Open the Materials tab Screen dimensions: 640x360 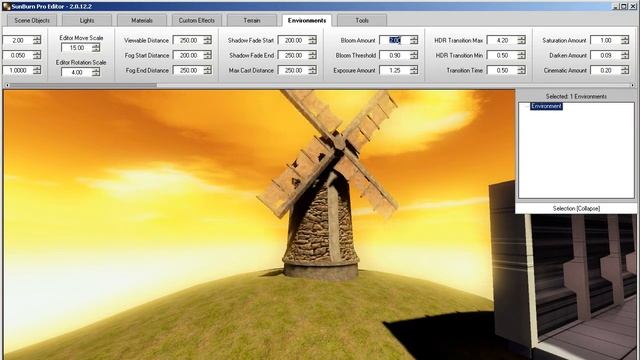pos(142,20)
